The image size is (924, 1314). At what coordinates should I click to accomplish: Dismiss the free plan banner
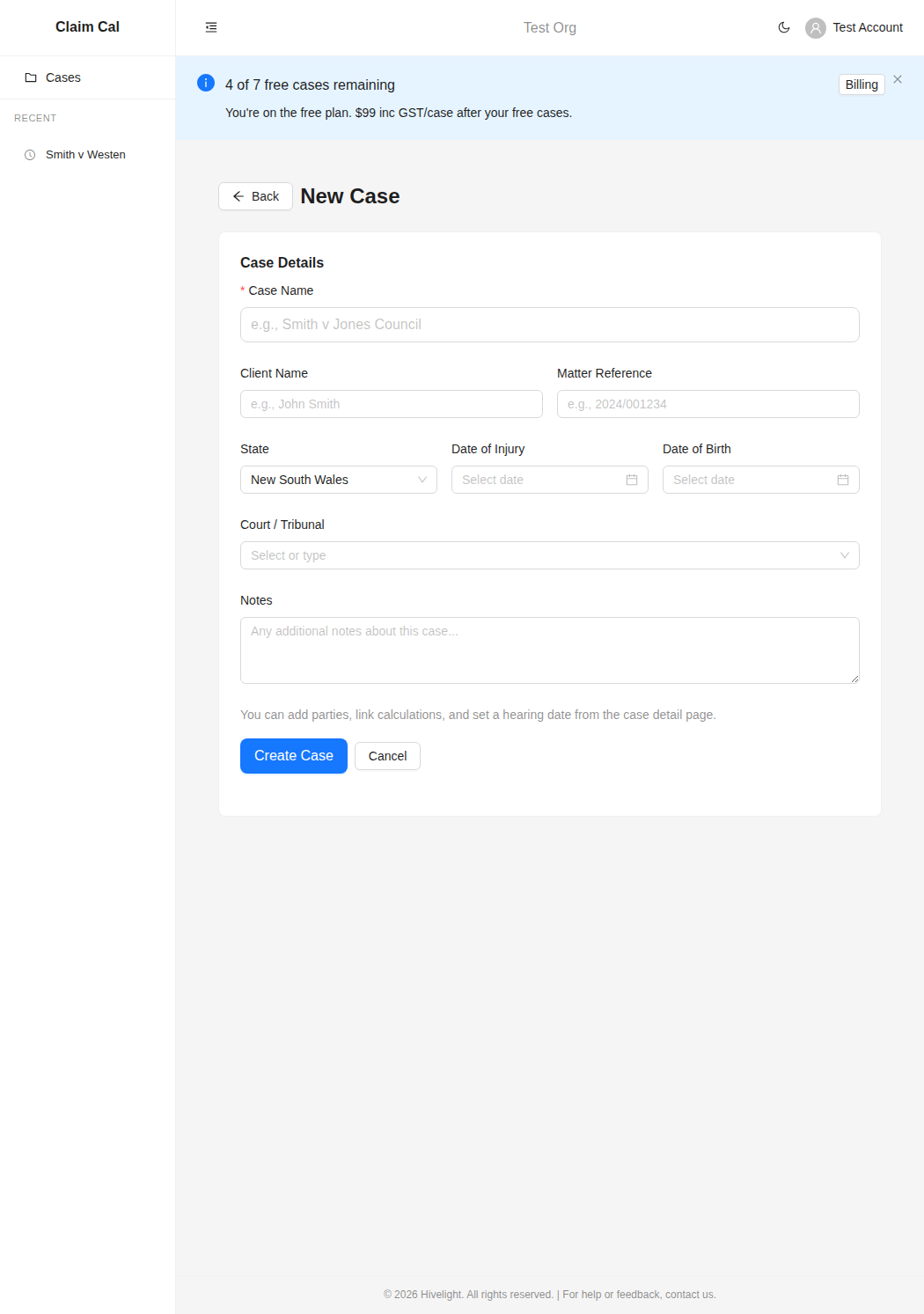point(898,79)
